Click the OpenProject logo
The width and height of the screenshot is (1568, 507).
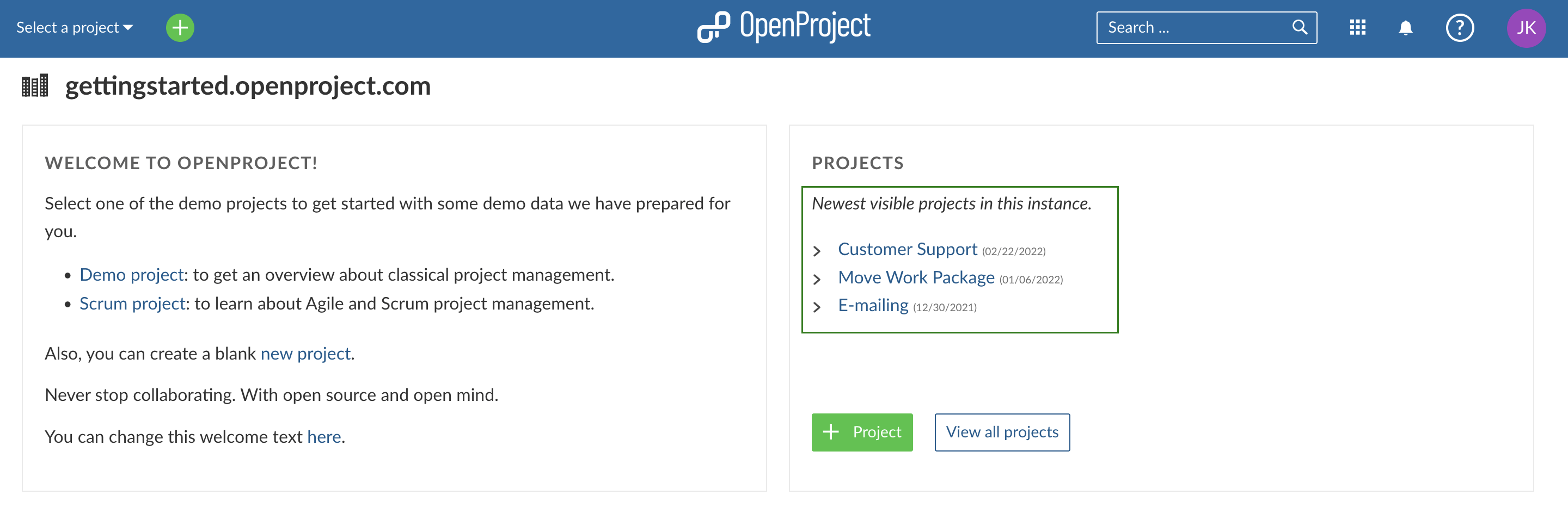(x=784, y=27)
